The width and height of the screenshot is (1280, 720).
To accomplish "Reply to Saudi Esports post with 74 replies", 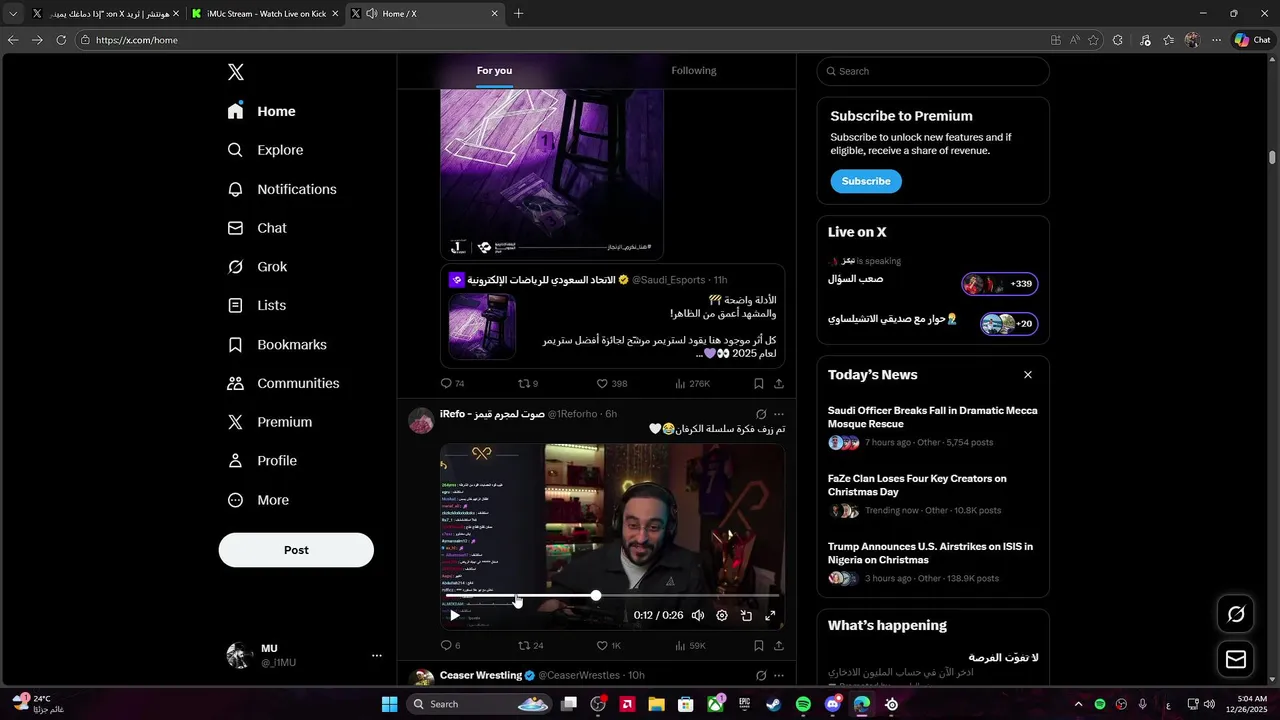I will 453,383.
